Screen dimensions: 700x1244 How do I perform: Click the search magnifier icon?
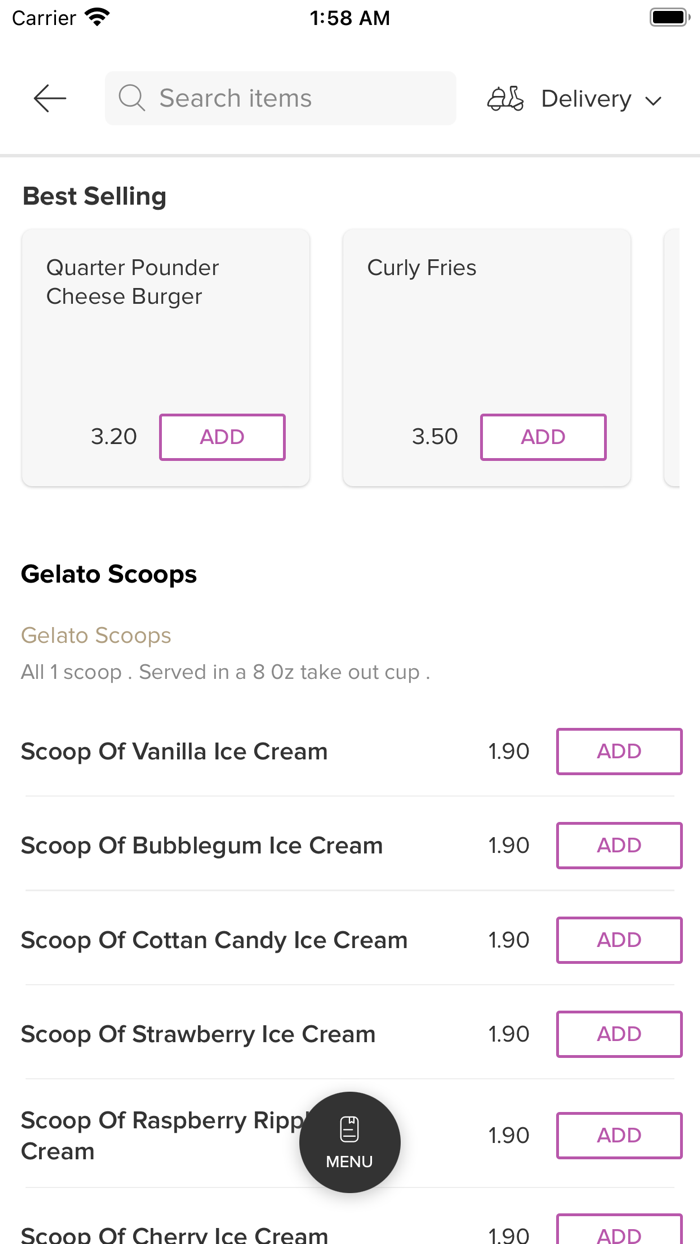131,98
